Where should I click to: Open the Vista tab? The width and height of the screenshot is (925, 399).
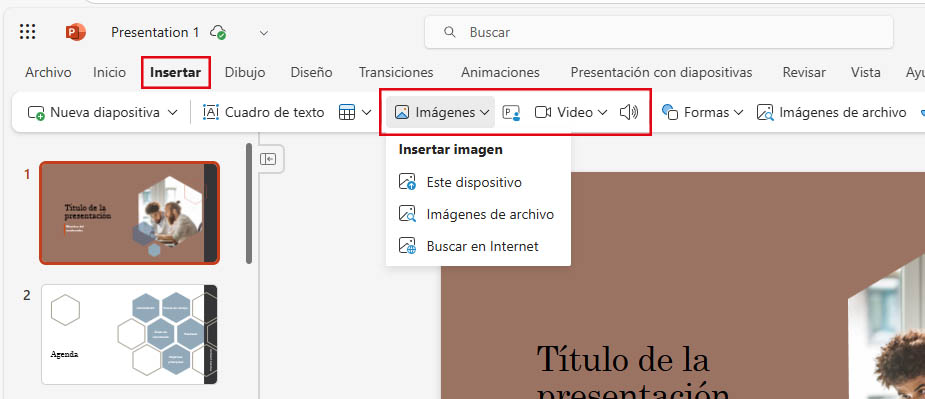pyautogui.click(x=865, y=73)
